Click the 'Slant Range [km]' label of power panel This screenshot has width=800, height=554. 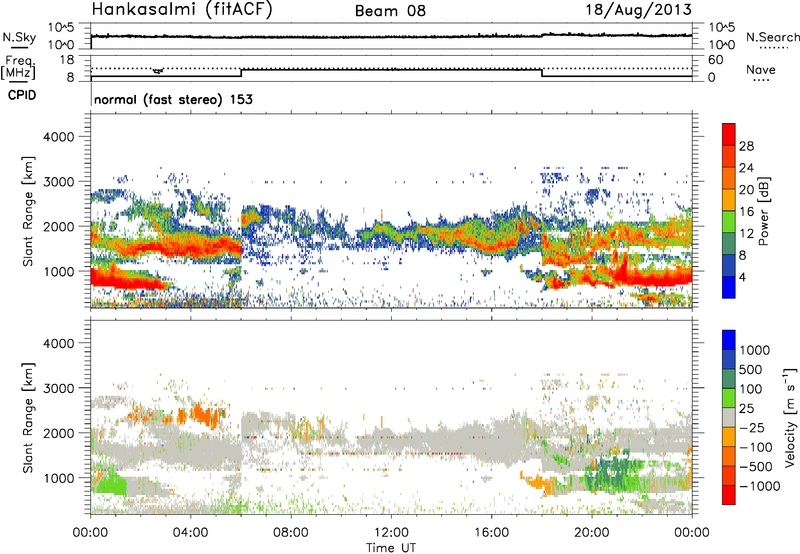(28, 211)
